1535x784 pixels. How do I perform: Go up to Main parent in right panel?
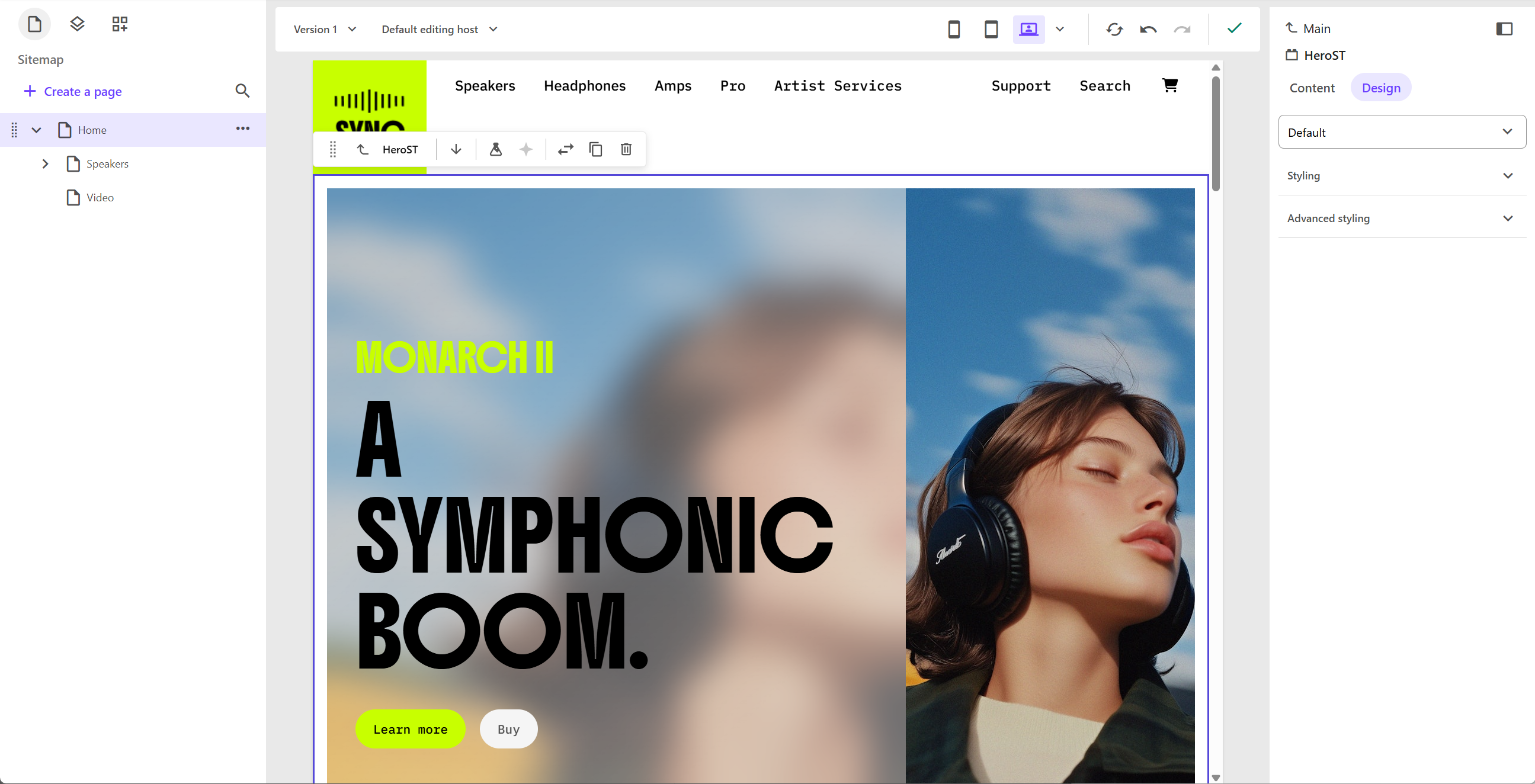click(1292, 28)
